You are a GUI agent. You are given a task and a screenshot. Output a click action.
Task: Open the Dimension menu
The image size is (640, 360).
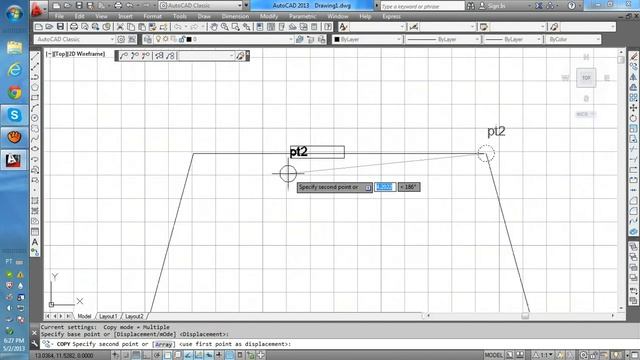click(x=235, y=16)
